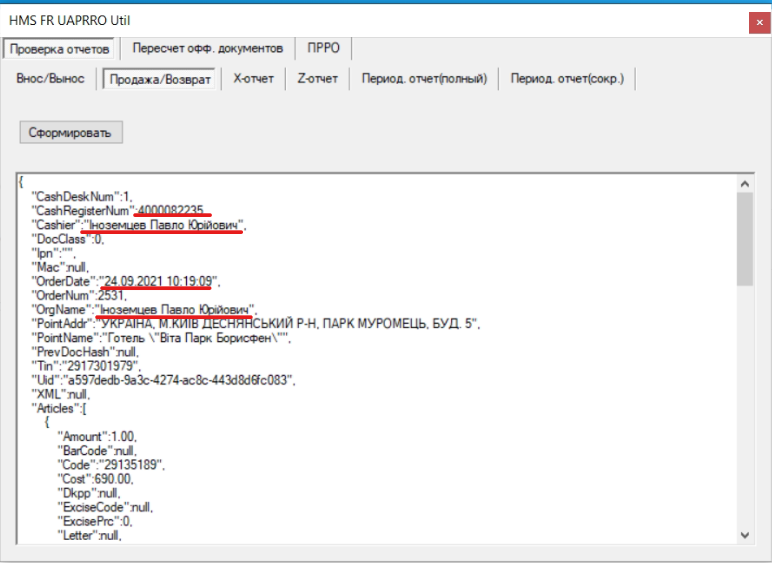Click the PointAddr address line
This screenshot has width=772, height=563.
[288, 323]
